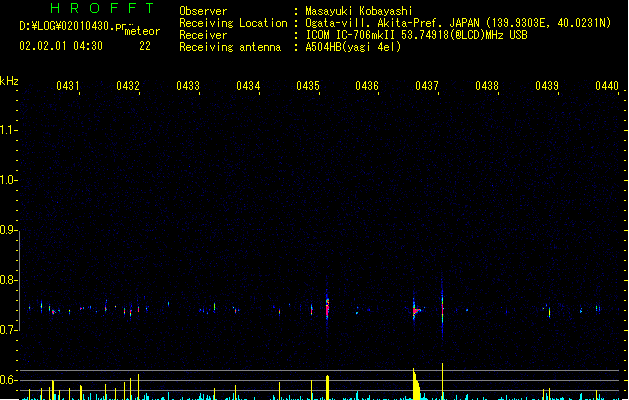The image size is (629, 400).
Task: Click the yellow power bar after 0435
Action: tap(327, 387)
